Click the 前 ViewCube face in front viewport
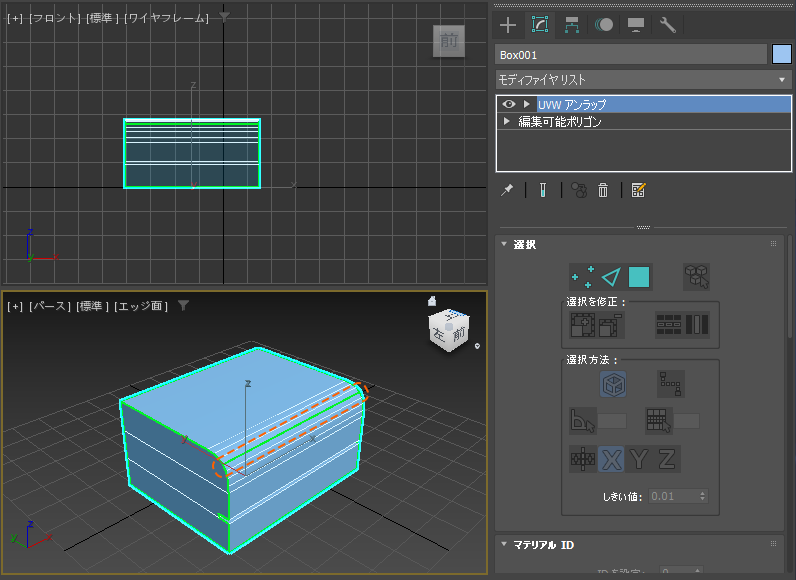Image resolution: width=796 pixels, height=580 pixels. point(449,41)
